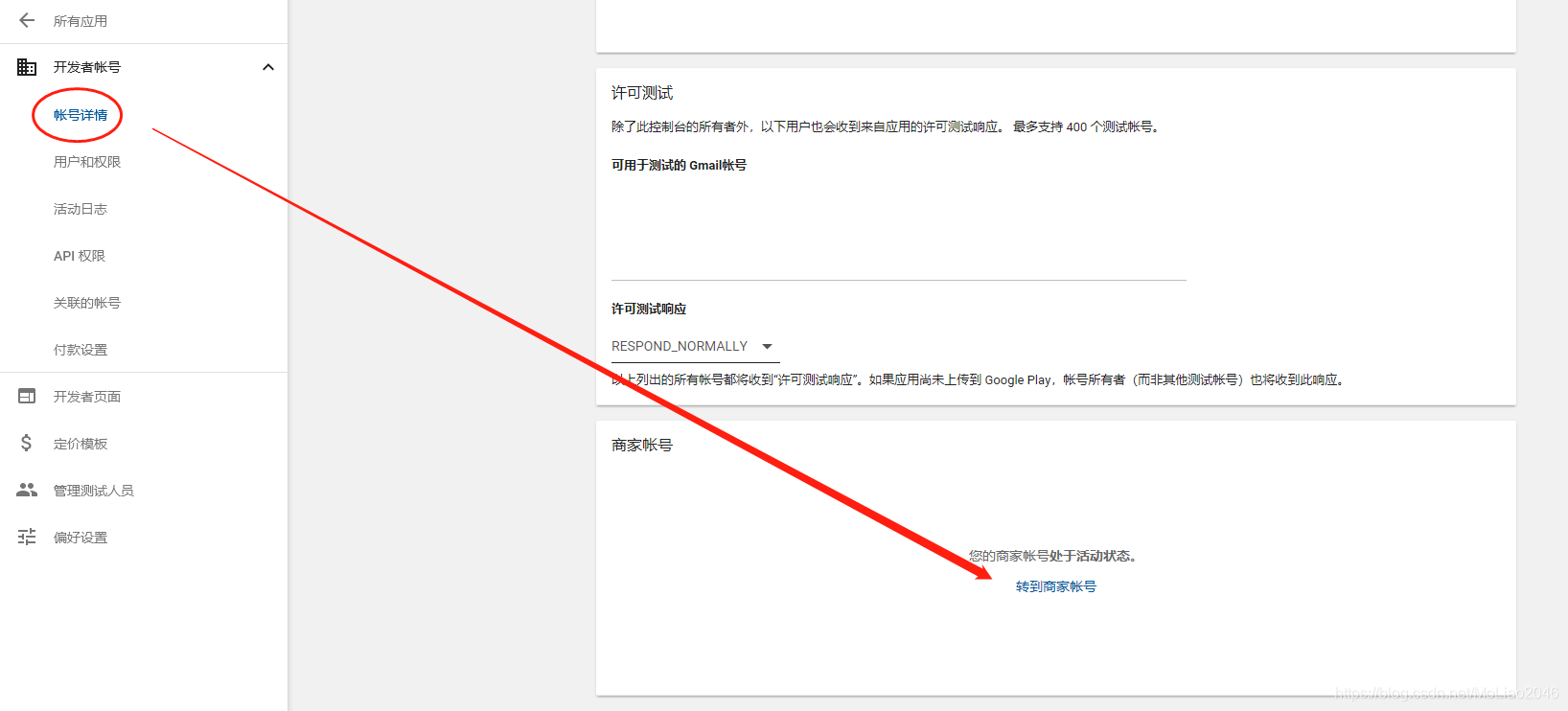Click the people icon for 管理测试人员
This screenshot has width=1568, height=711.
point(27,490)
